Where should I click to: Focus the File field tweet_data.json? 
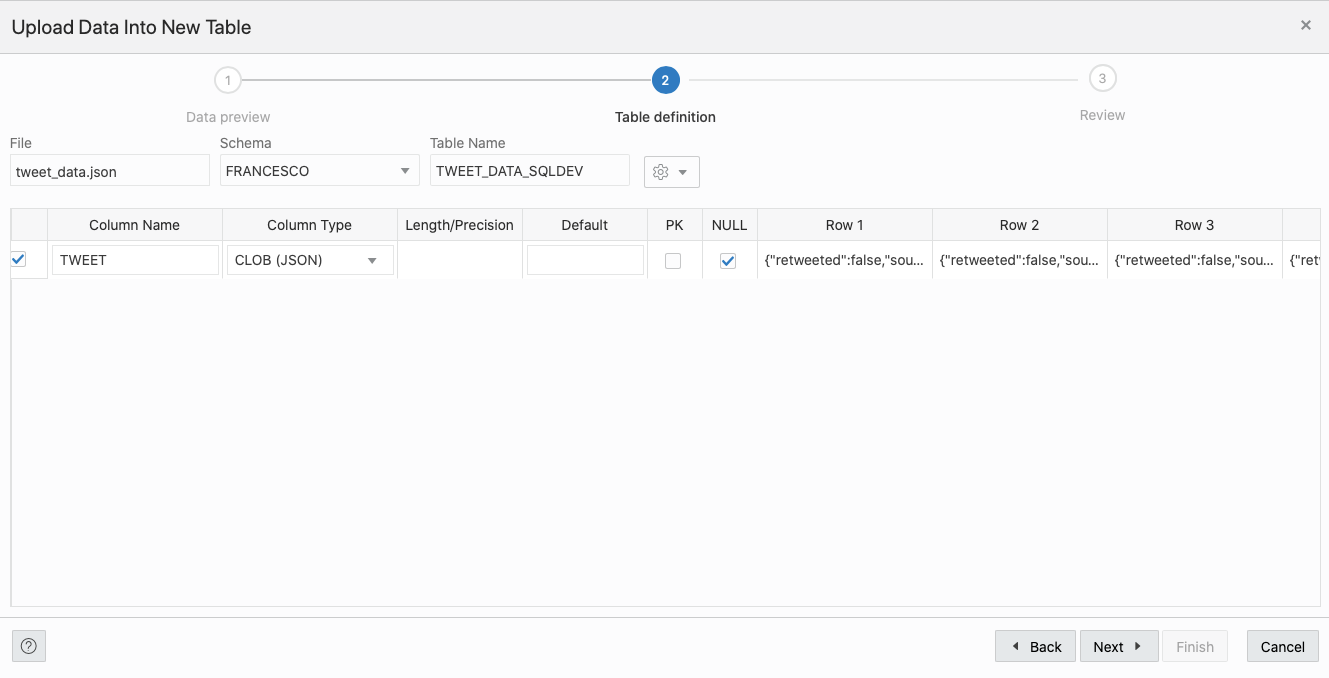pos(110,171)
